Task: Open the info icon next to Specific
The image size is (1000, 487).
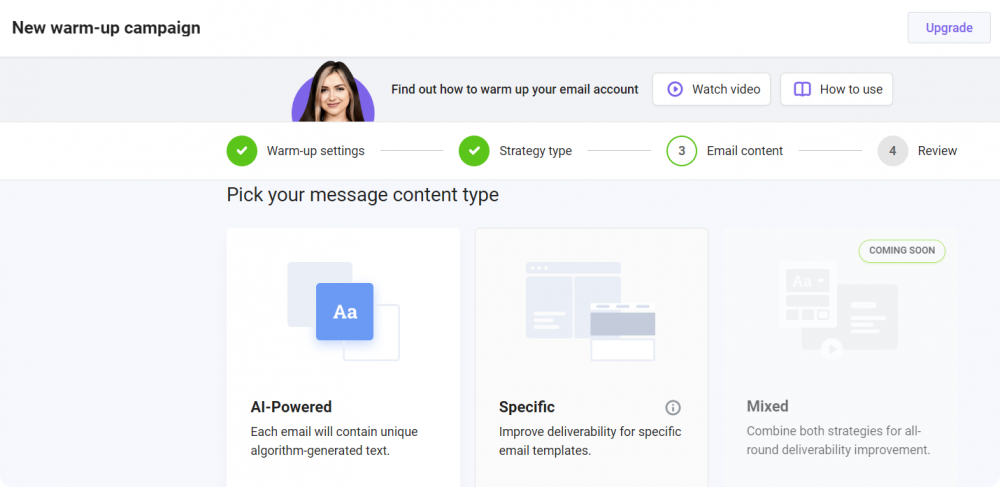Action: coord(673,407)
